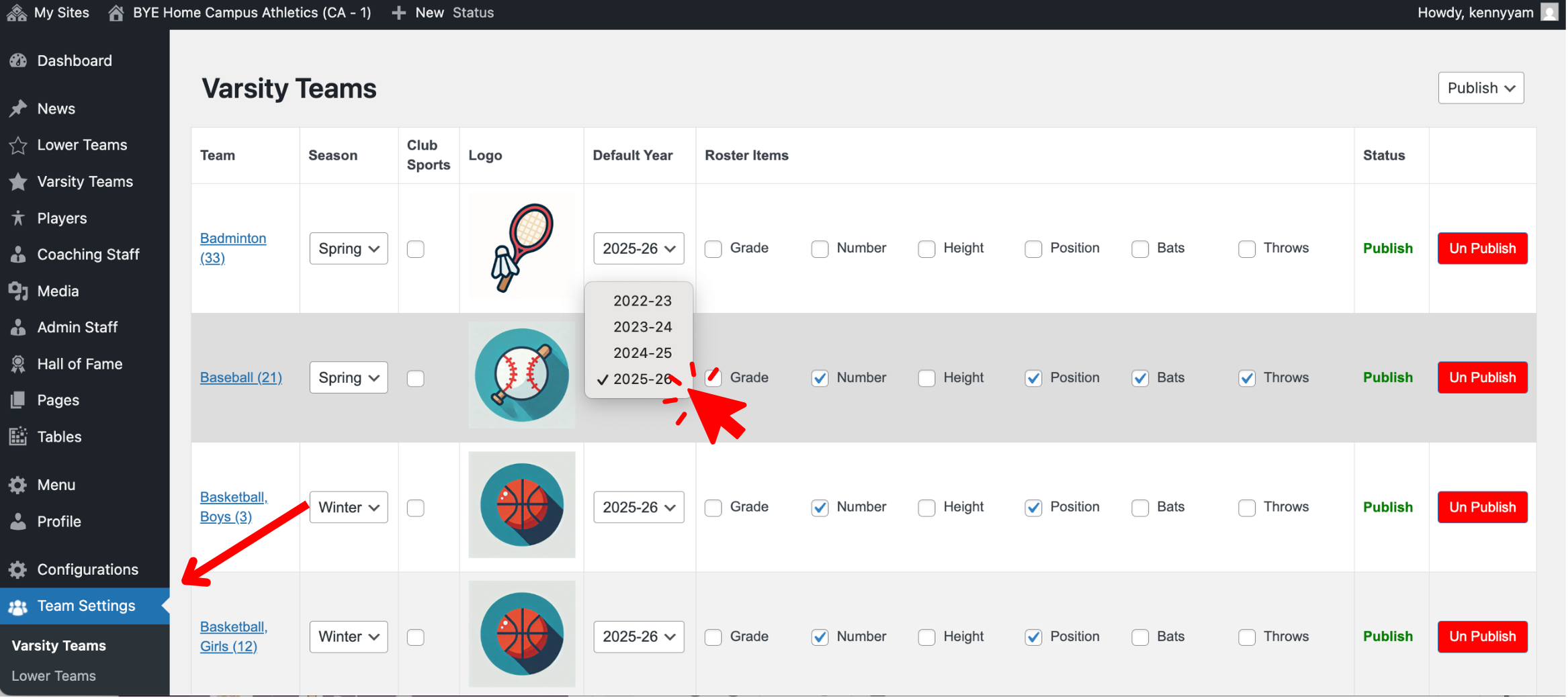Click the Tables grid icon
Image resolution: width=1568 pixels, height=699 pixels.
coord(18,436)
